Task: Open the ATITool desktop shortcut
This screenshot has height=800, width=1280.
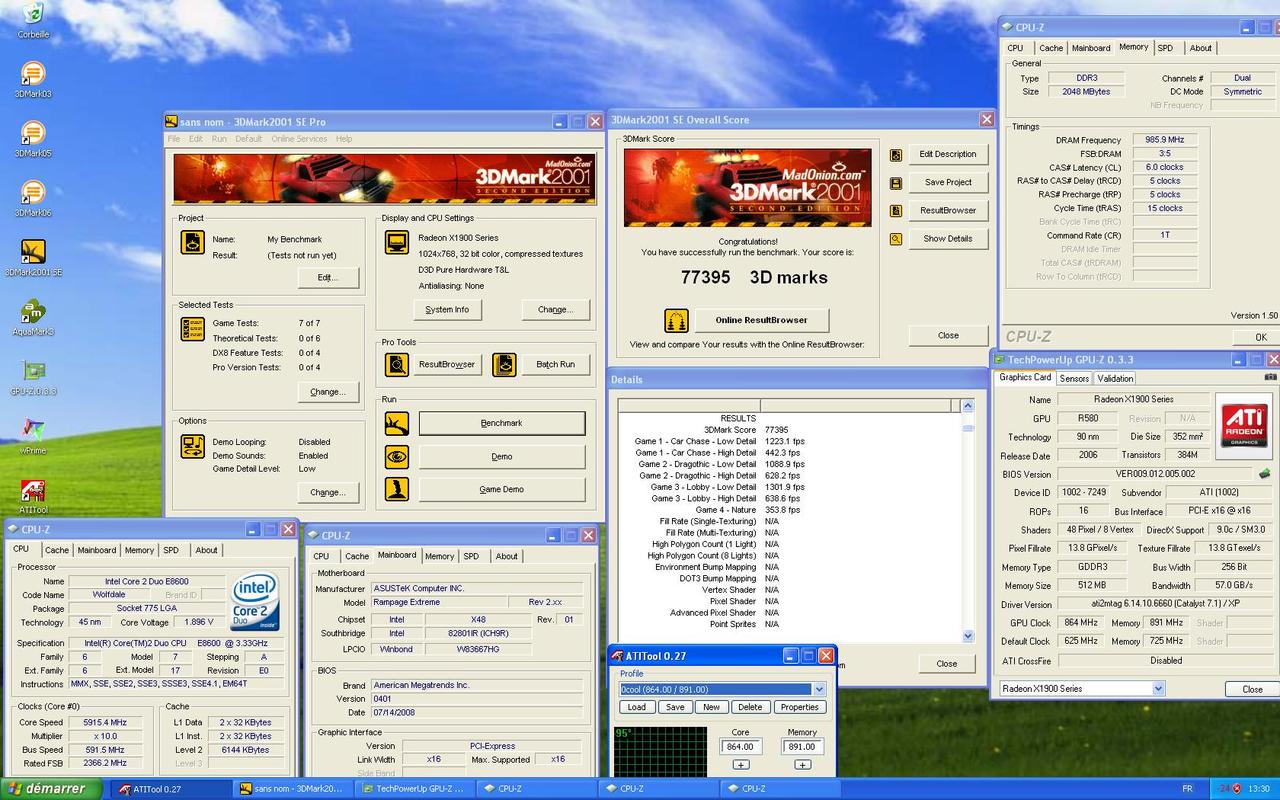Action: (33, 490)
